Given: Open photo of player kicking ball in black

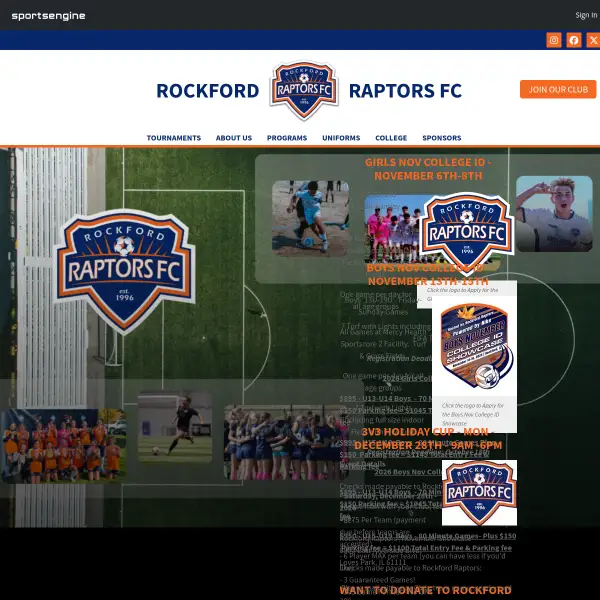Looking at the screenshot, I should 175,427.
